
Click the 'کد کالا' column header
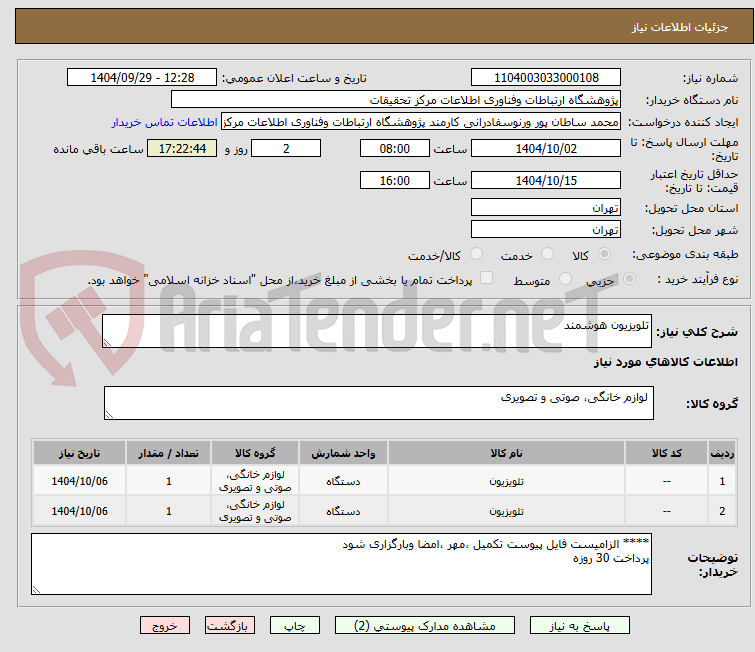point(666,453)
